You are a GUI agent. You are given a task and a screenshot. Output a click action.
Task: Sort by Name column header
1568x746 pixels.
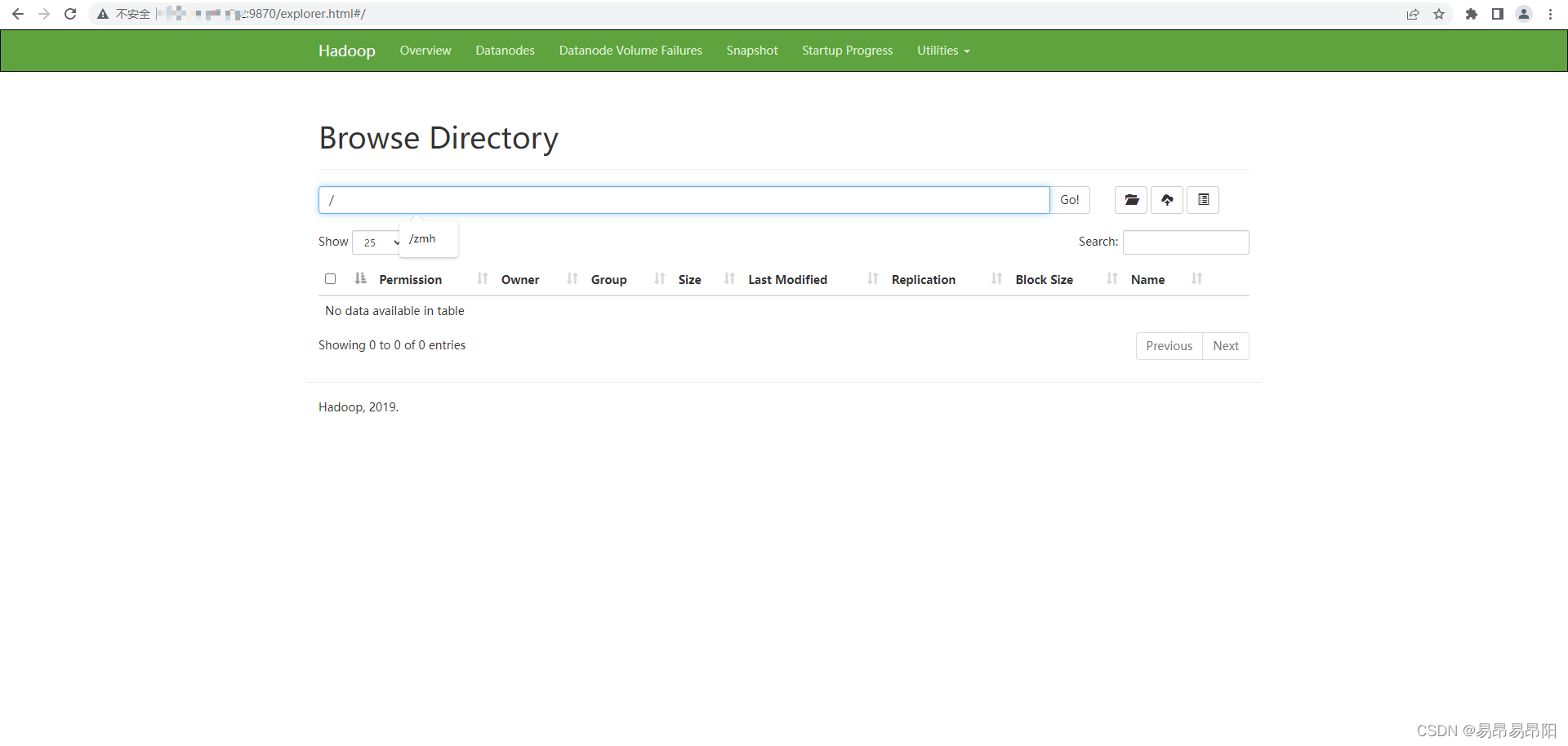coord(1147,279)
